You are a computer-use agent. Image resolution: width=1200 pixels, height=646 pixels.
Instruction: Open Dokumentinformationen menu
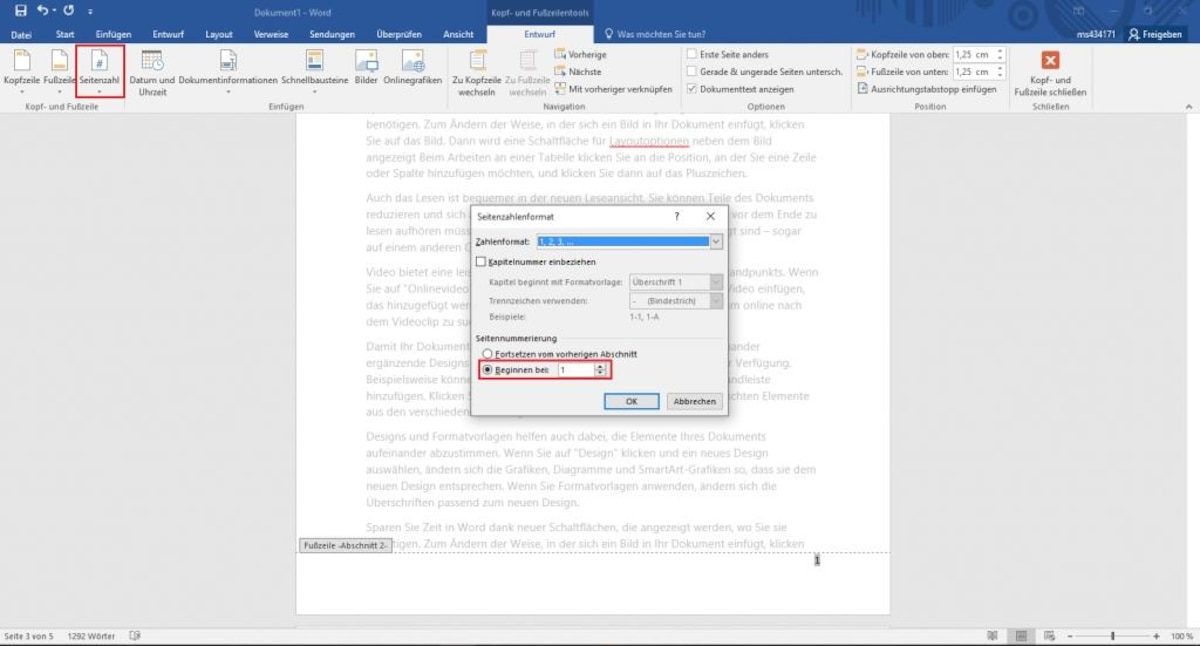click(228, 72)
